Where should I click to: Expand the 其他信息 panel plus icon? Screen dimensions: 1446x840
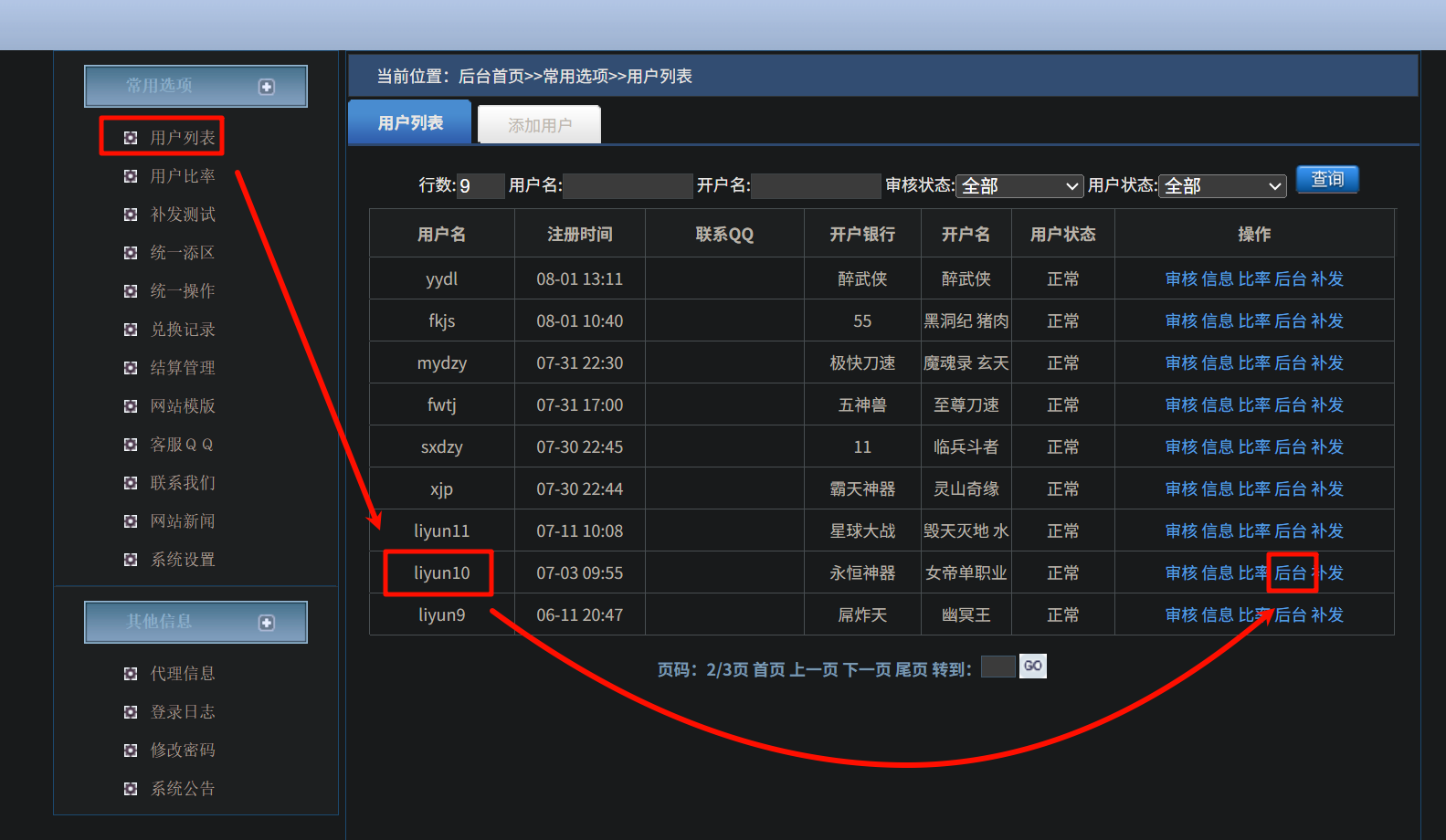tap(267, 623)
